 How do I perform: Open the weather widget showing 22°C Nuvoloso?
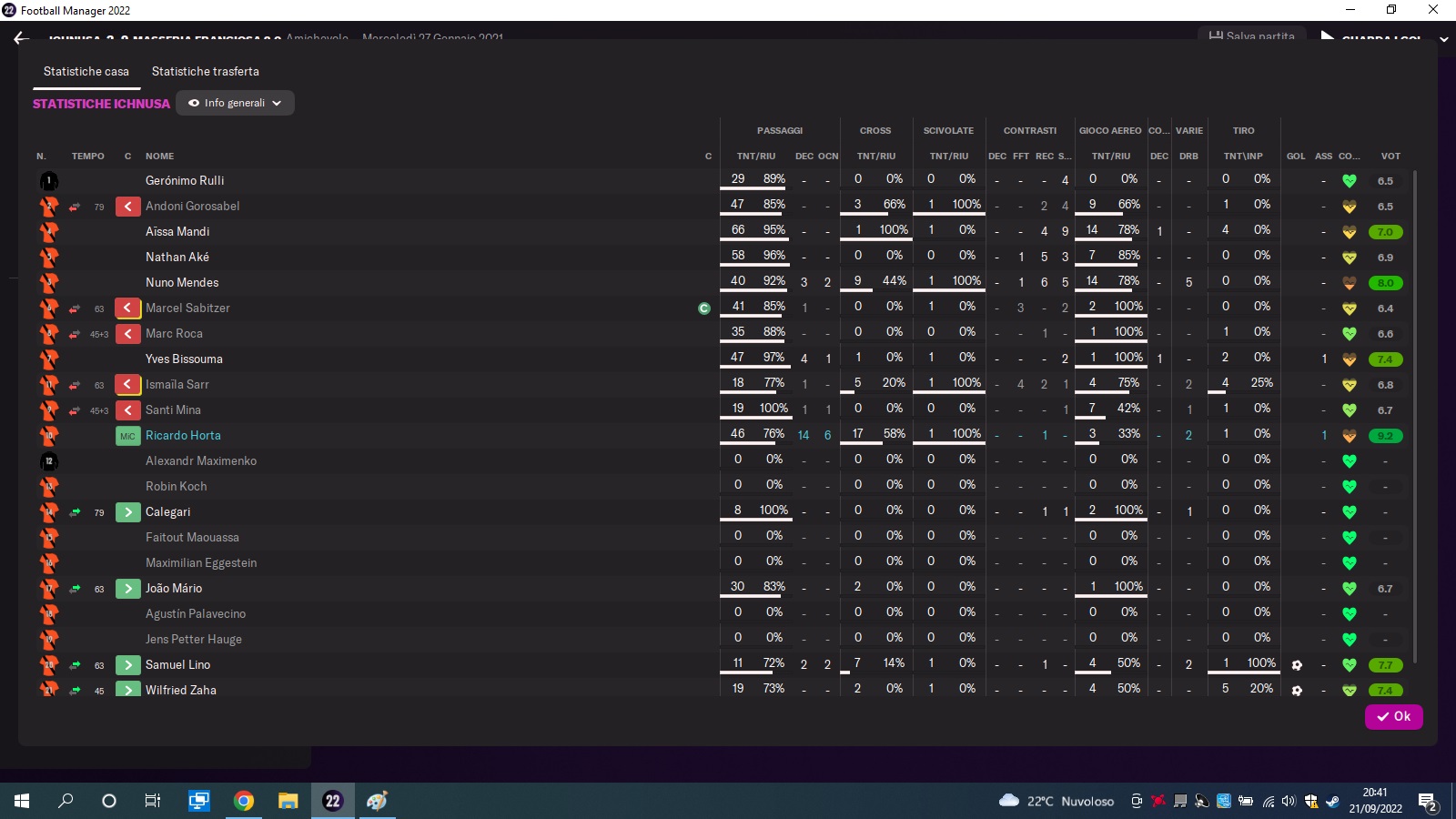pyautogui.click(x=1056, y=801)
